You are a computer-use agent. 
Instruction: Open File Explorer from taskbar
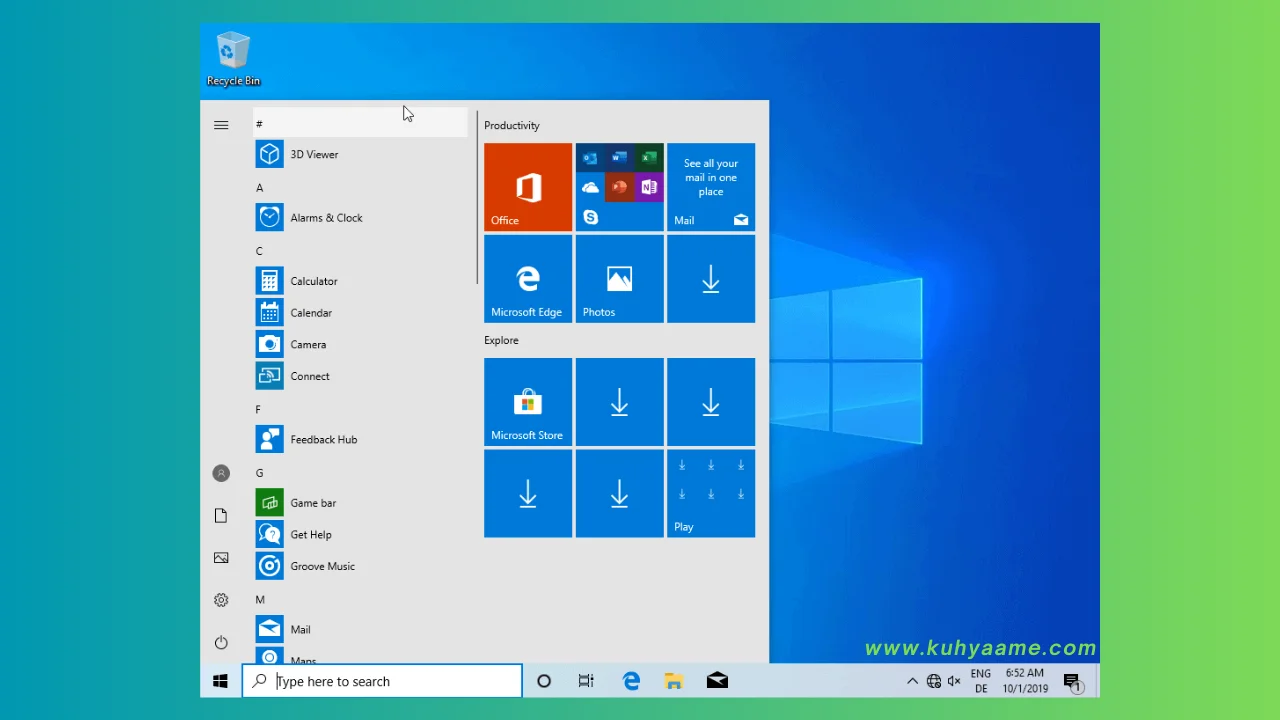tap(674, 681)
